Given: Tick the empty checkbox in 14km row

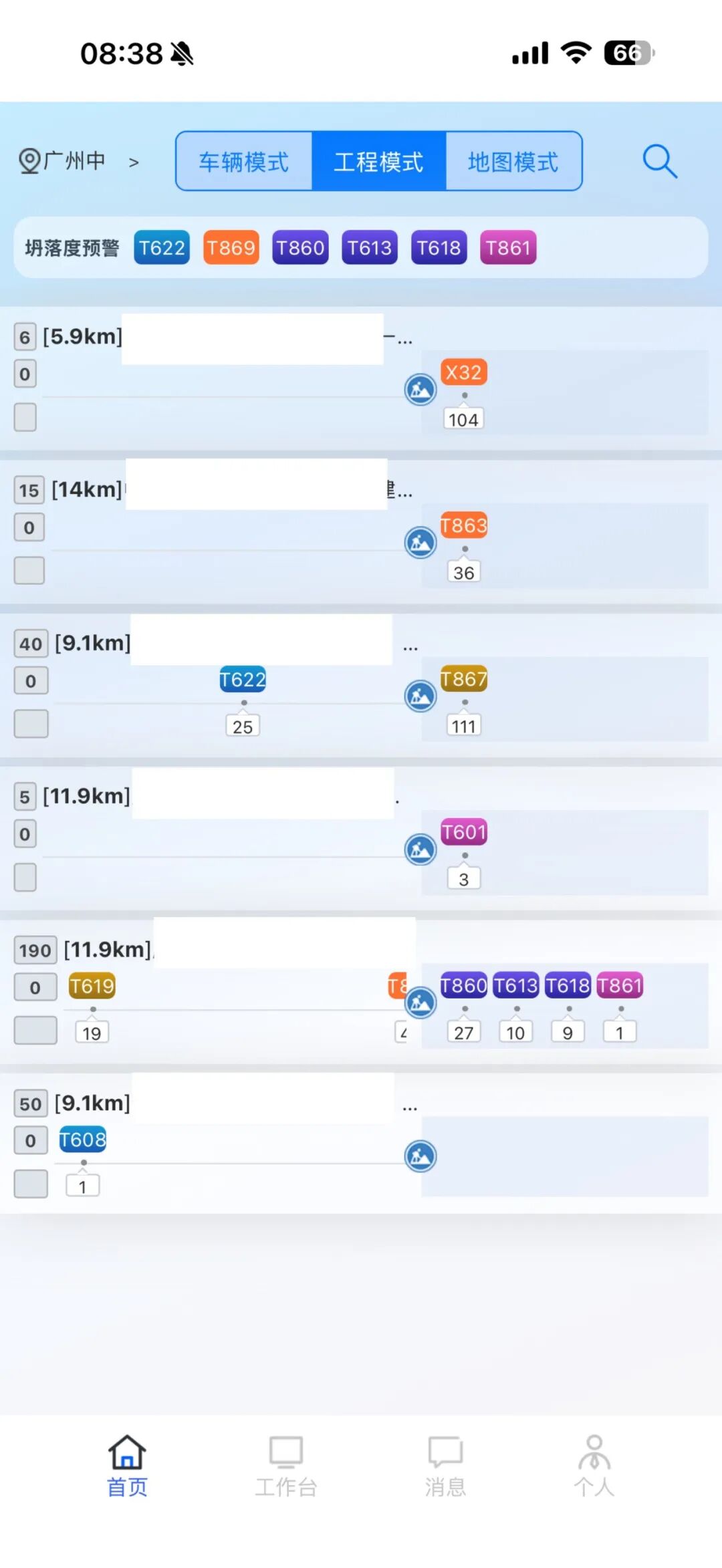Looking at the screenshot, I should 29,571.
